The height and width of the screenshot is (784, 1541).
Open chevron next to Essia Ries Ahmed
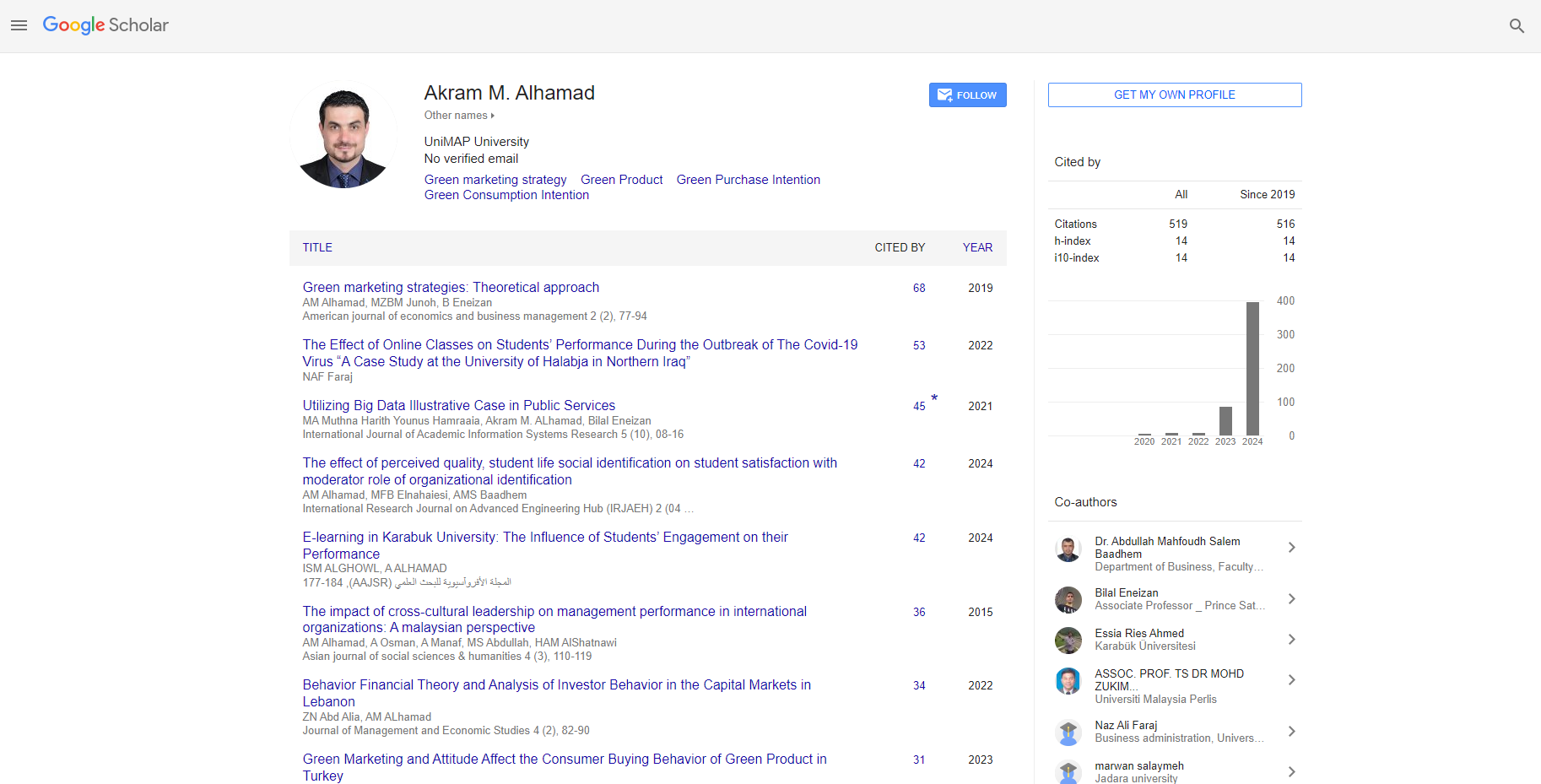[x=1291, y=640]
